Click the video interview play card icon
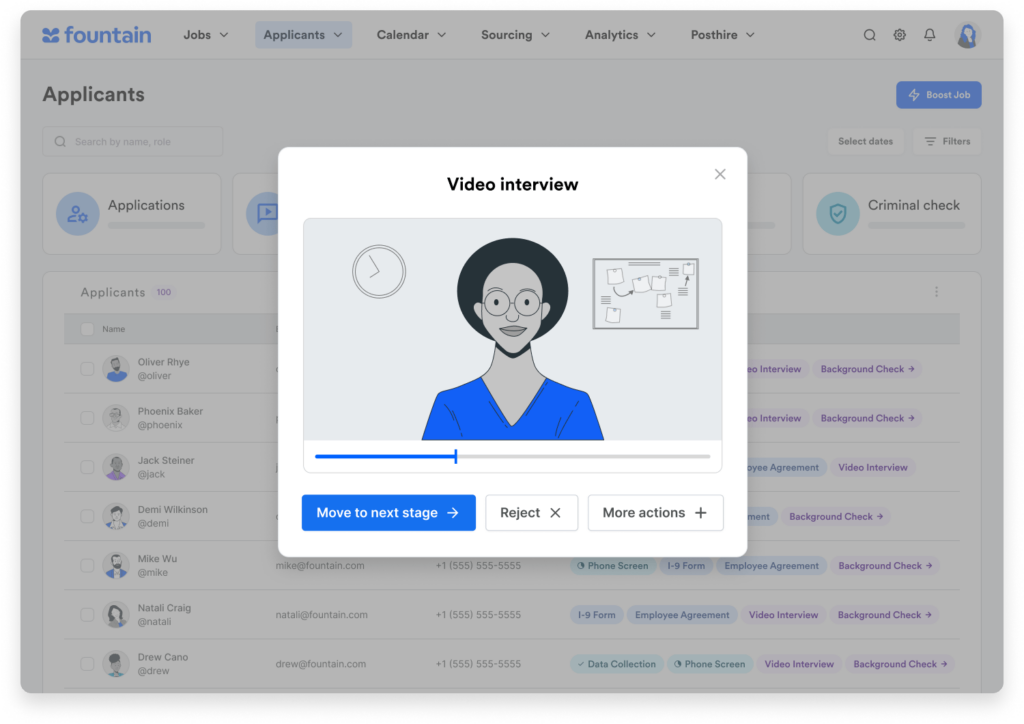 pyautogui.click(x=264, y=213)
